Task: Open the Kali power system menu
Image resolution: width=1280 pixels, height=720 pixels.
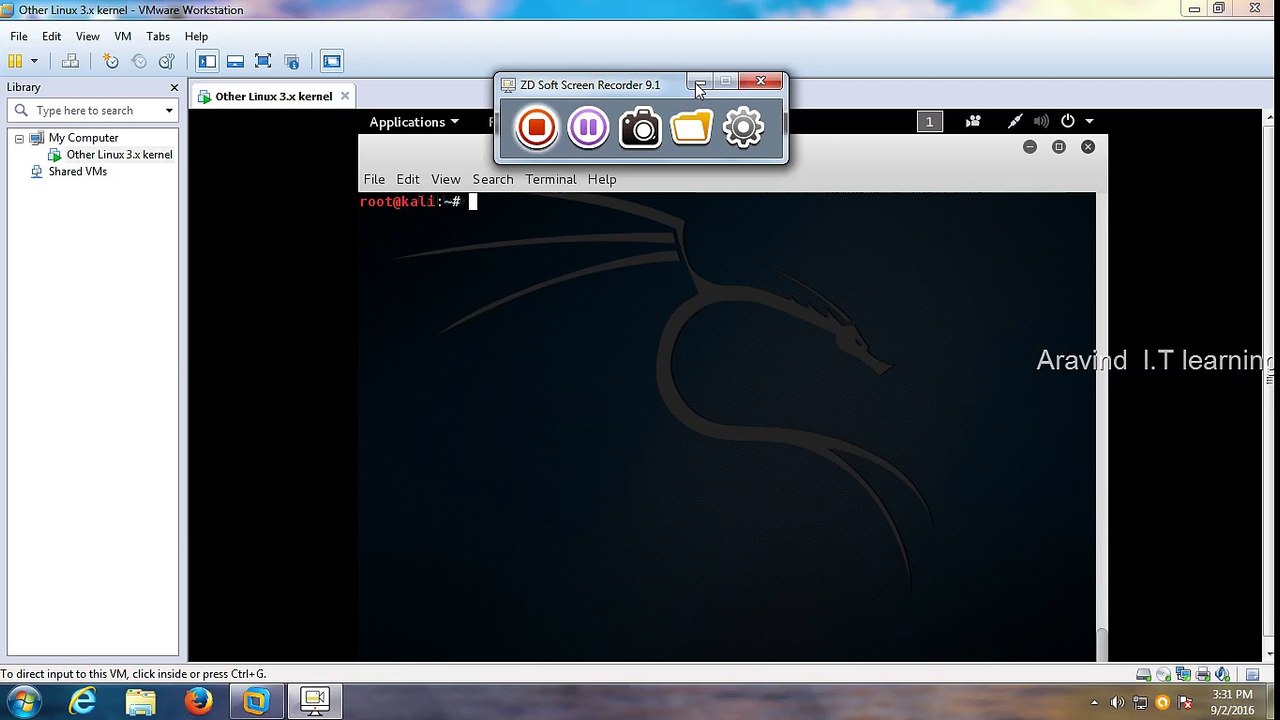Action: 1076,122
